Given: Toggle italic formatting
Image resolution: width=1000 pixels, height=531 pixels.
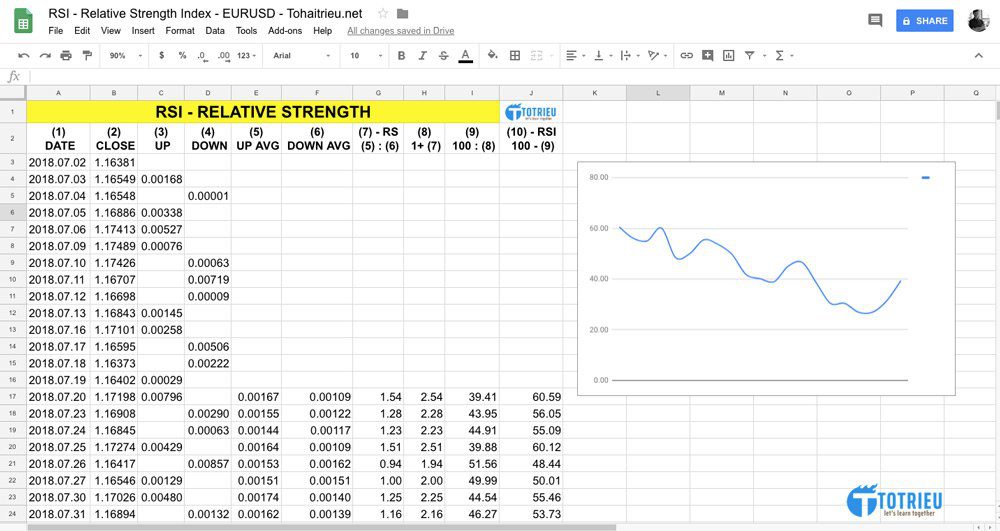Looking at the screenshot, I should [x=422, y=55].
